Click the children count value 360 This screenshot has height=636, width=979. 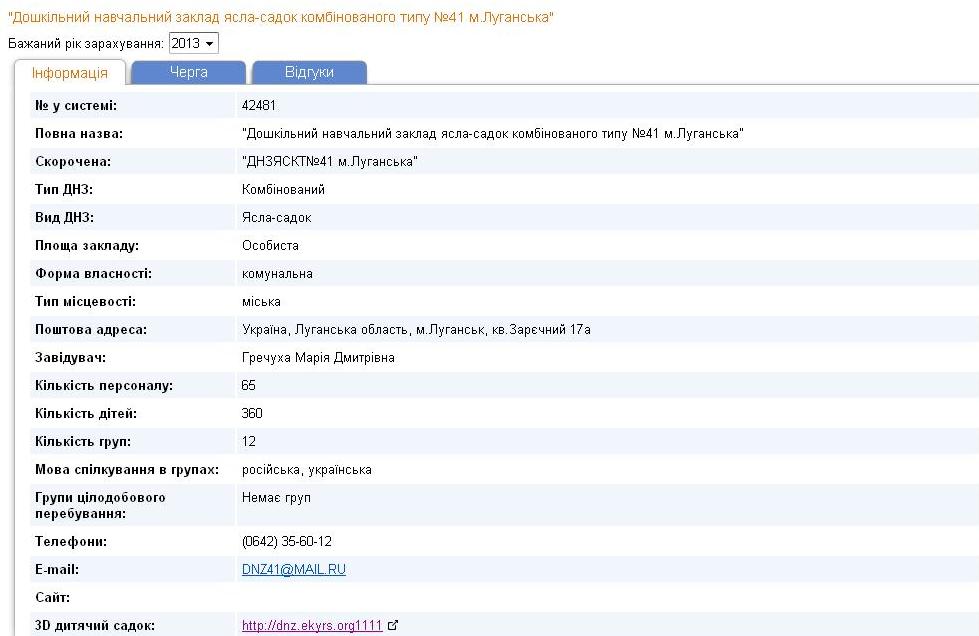[252, 414]
